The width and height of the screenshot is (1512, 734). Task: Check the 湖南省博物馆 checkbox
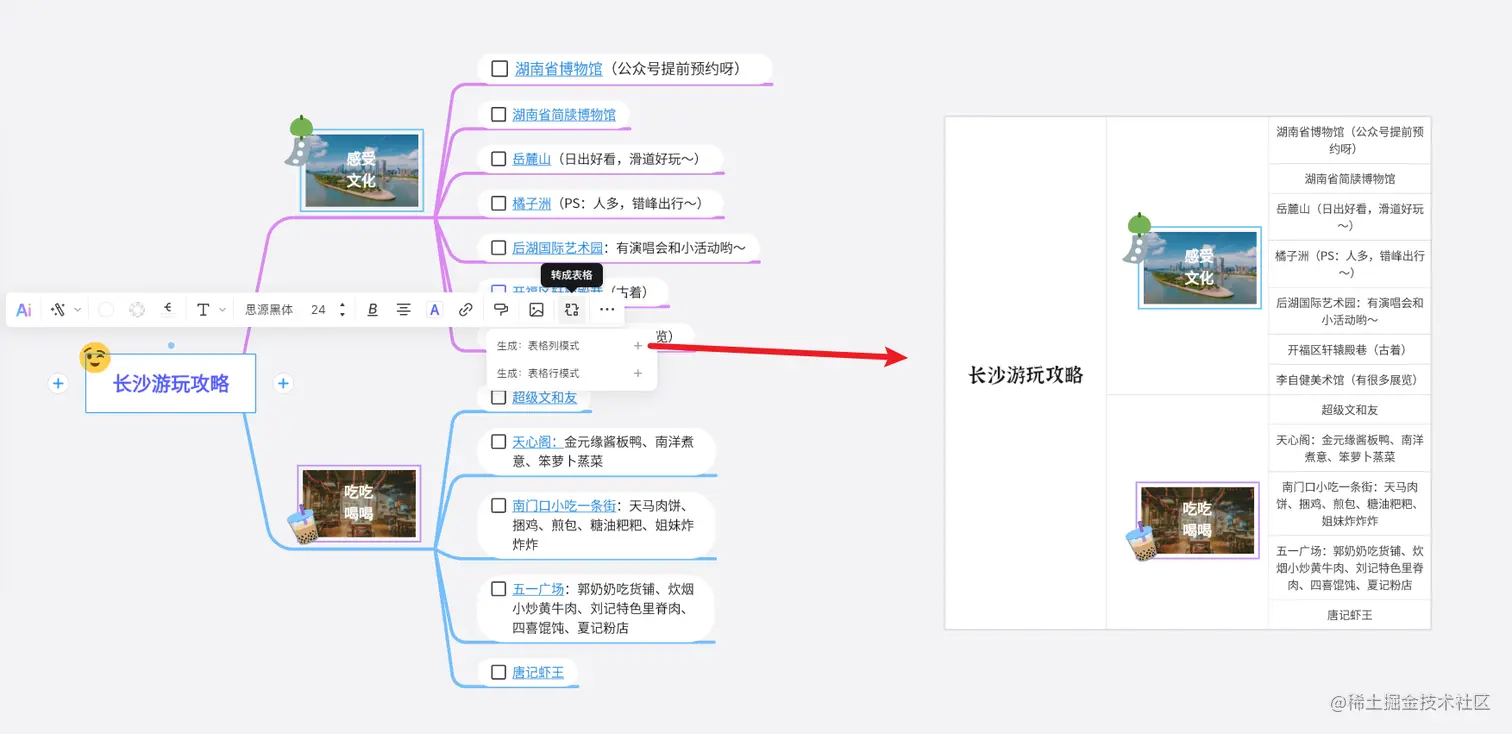pyautogui.click(x=499, y=69)
